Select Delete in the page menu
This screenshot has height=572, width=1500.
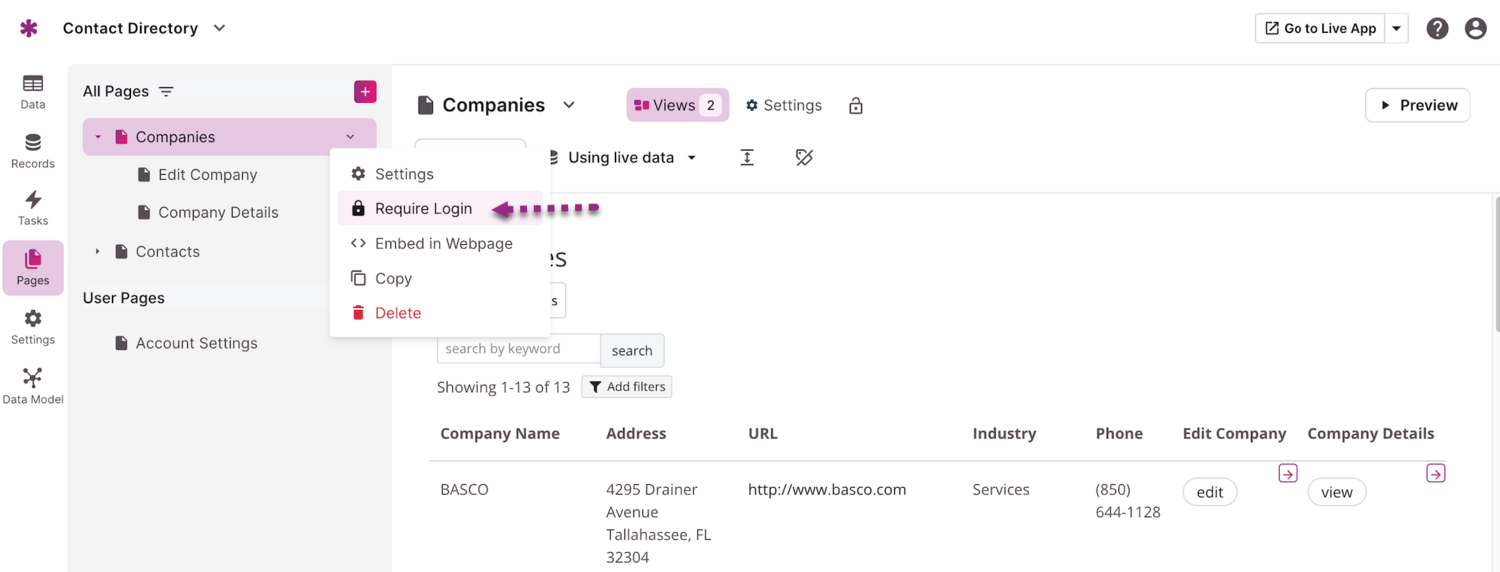coord(397,313)
